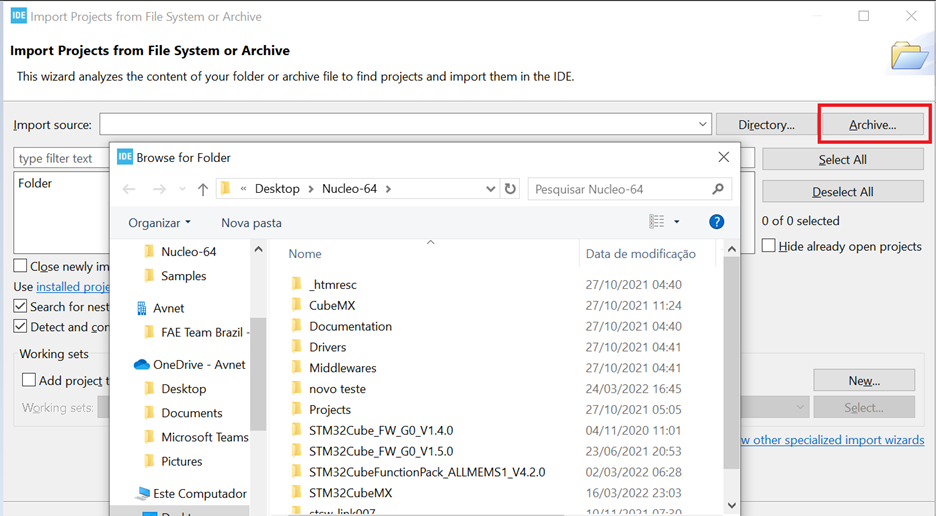Toggle Hide already open projects checkbox
Image resolution: width=936 pixels, height=516 pixels.
[769, 245]
